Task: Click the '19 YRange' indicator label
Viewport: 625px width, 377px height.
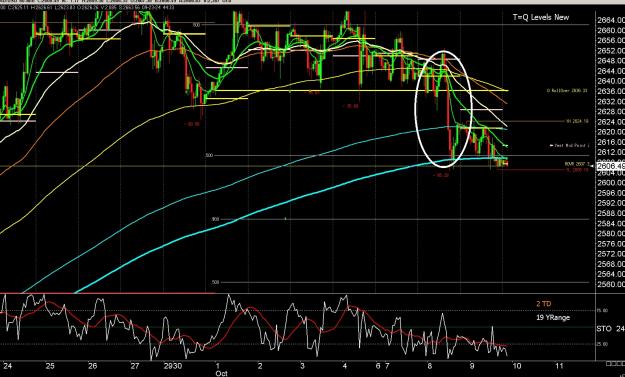Action: 553,318
